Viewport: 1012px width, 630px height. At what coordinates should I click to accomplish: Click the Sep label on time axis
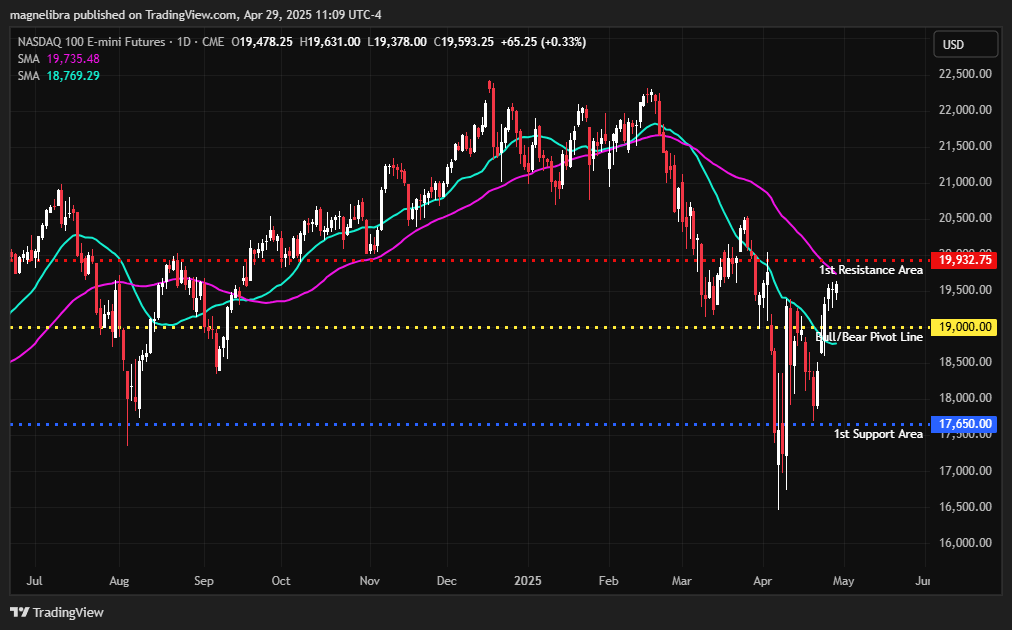(x=203, y=581)
